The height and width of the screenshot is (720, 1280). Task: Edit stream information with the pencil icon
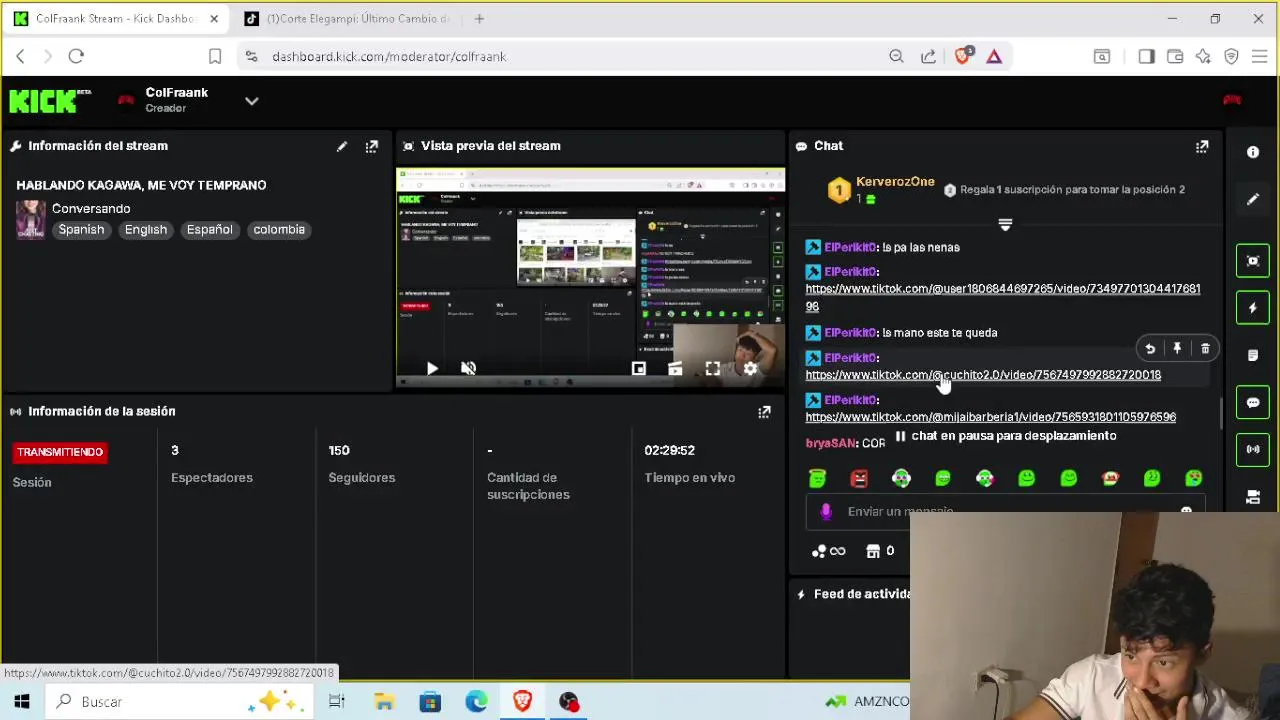pyautogui.click(x=342, y=146)
